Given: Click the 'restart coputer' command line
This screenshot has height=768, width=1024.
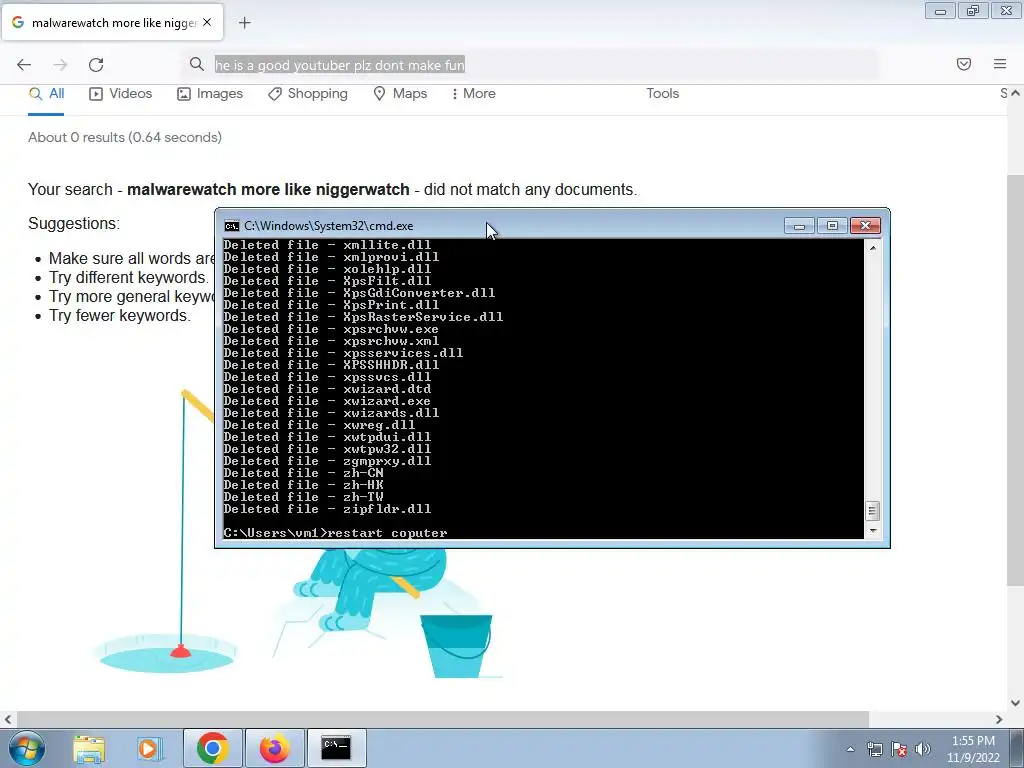Looking at the screenshot, I should pos(335,533).
